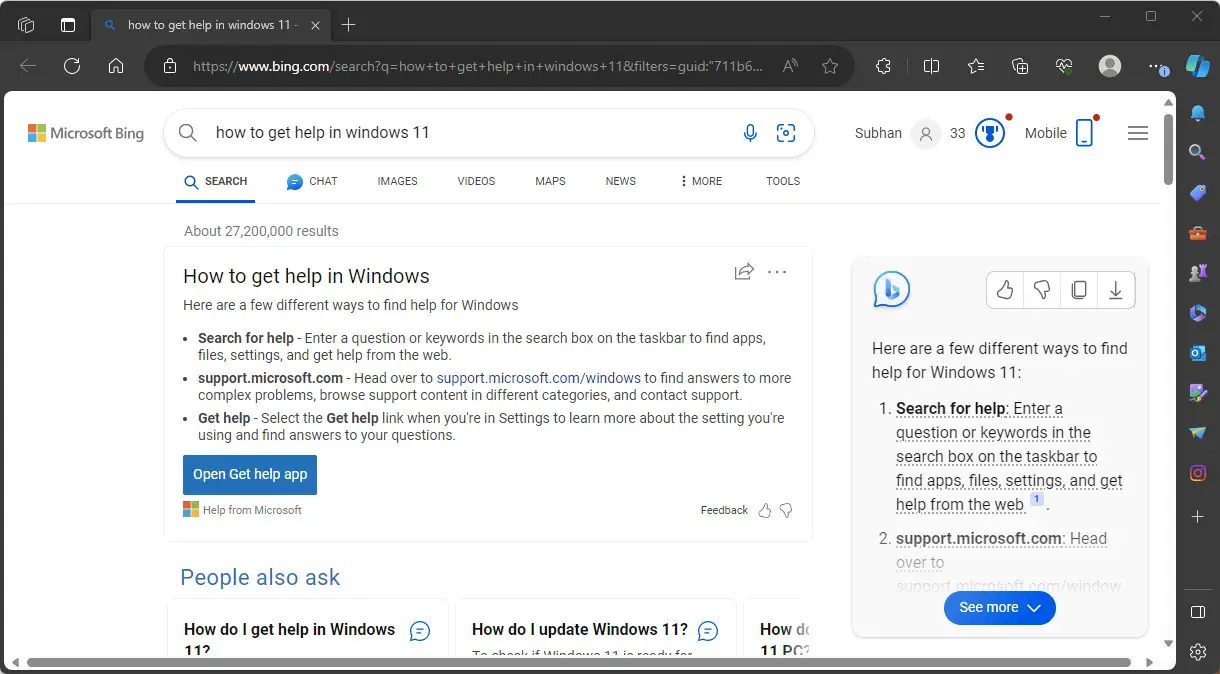Open Browser essentials heart icon
Screen dimensions: 1220x674
(1064, 66)
